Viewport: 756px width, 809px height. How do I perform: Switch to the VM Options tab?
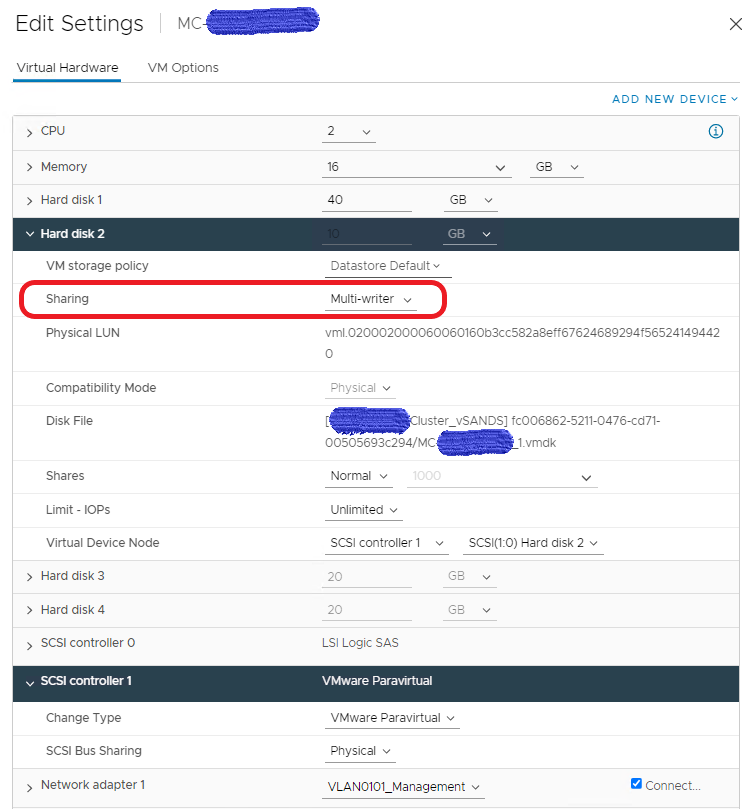(183, 68)
